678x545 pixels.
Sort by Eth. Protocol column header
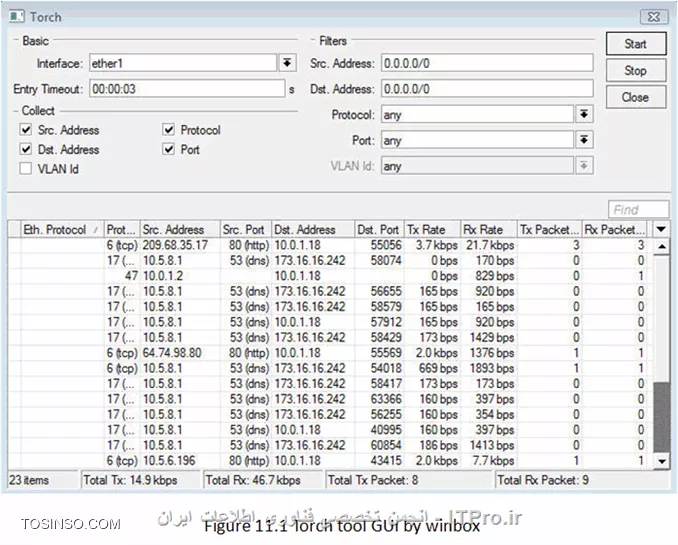(63, 229)
